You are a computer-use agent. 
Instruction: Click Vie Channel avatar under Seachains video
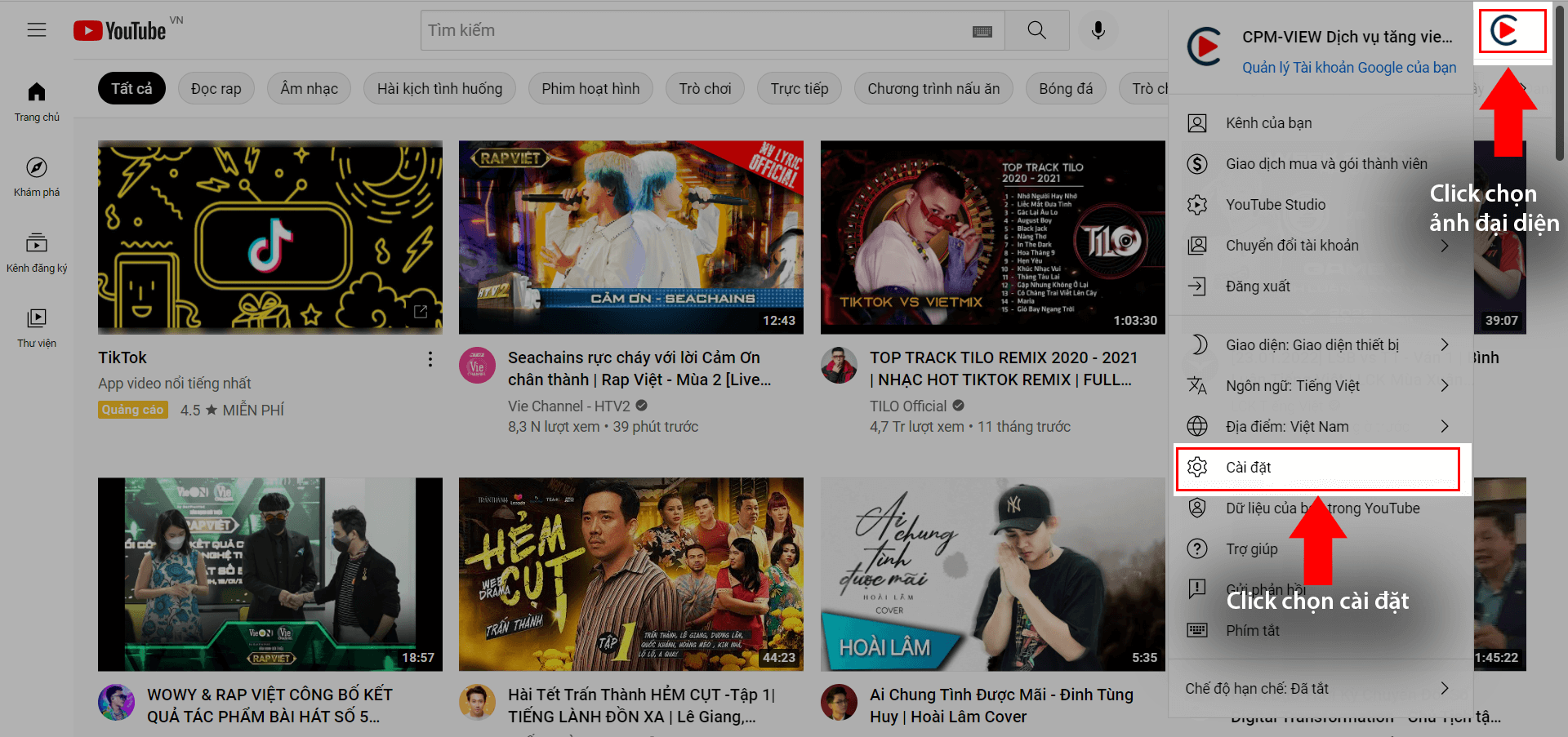click(477, 366)
